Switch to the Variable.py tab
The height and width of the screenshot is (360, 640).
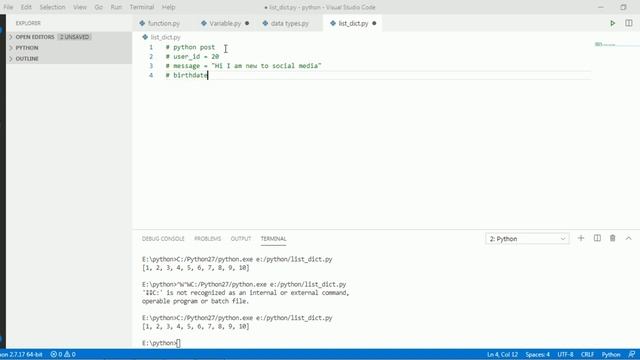225,23
